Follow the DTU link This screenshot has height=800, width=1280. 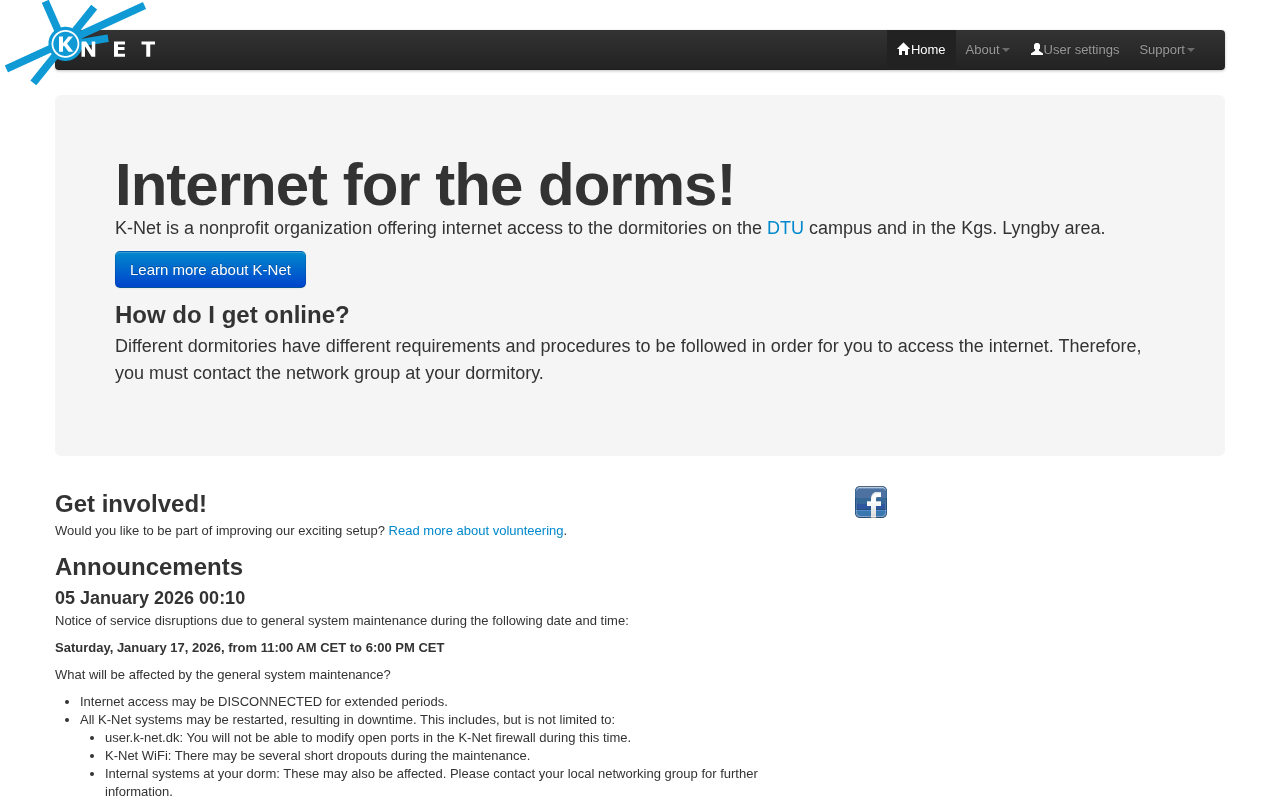[785, 228]
